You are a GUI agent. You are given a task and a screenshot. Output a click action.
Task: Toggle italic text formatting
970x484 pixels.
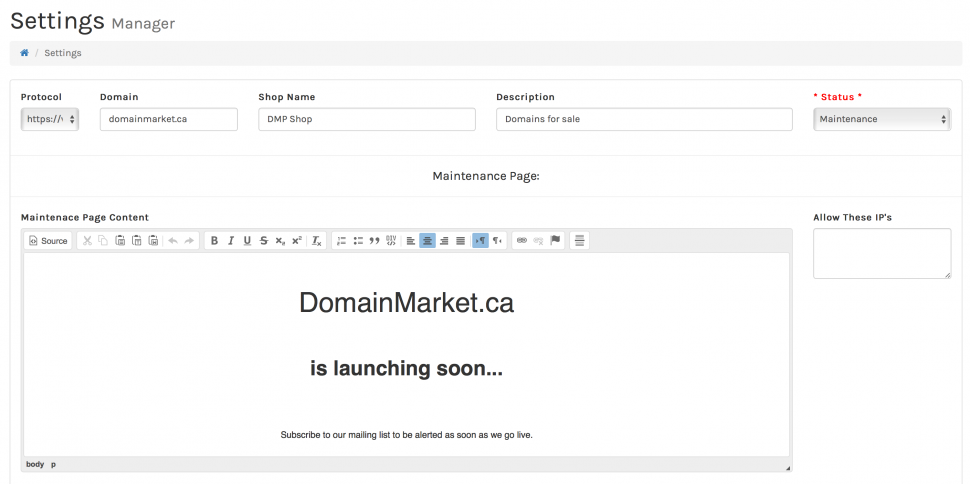[x=231, y=241]
